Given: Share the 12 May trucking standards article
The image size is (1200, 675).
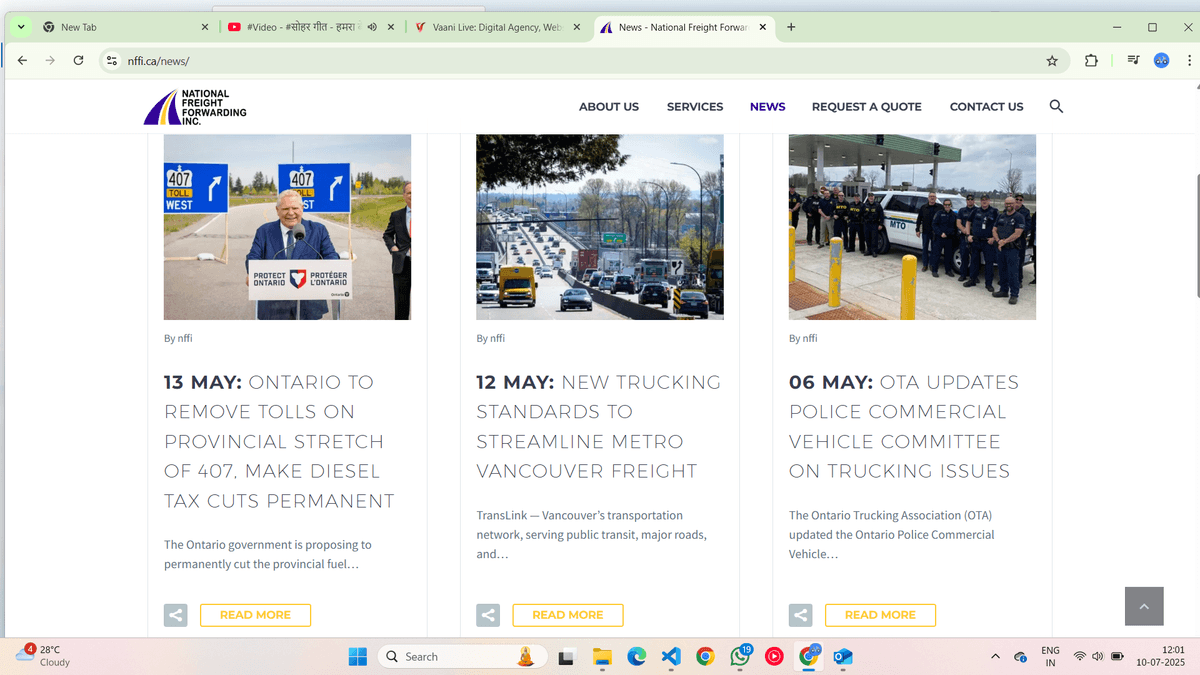Looking at the screenshot, I should click(488, 615).
